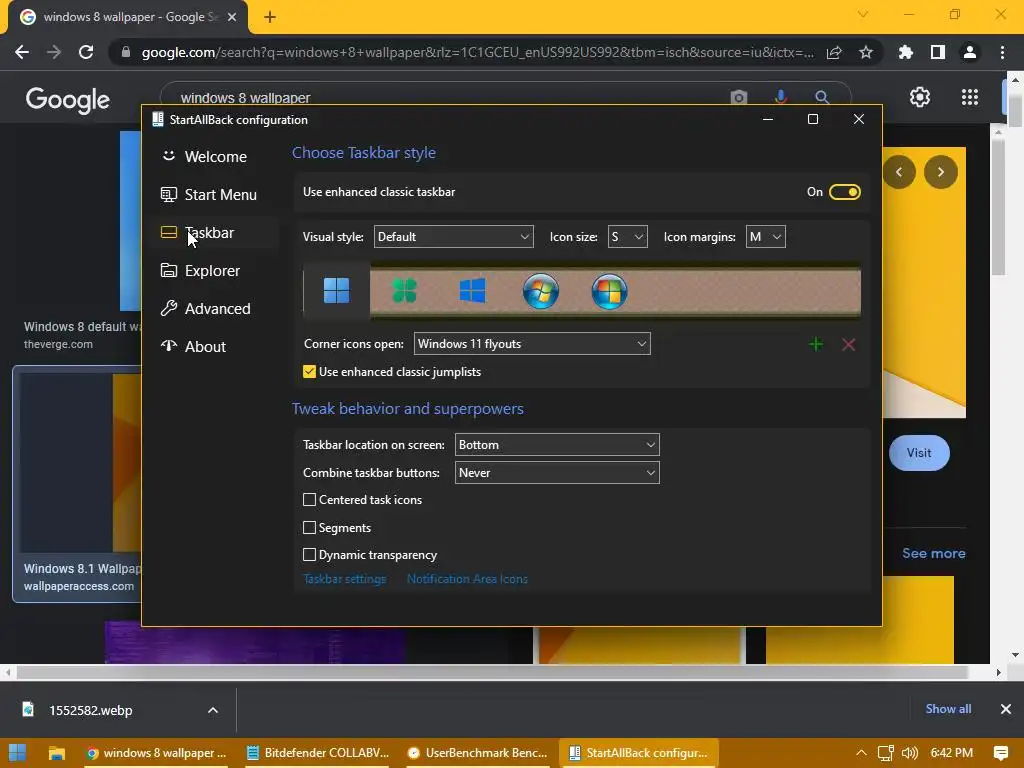This screenshot has width=1024, height=768.
Task: Enable Segments checkbox
Action: (310, 527)
